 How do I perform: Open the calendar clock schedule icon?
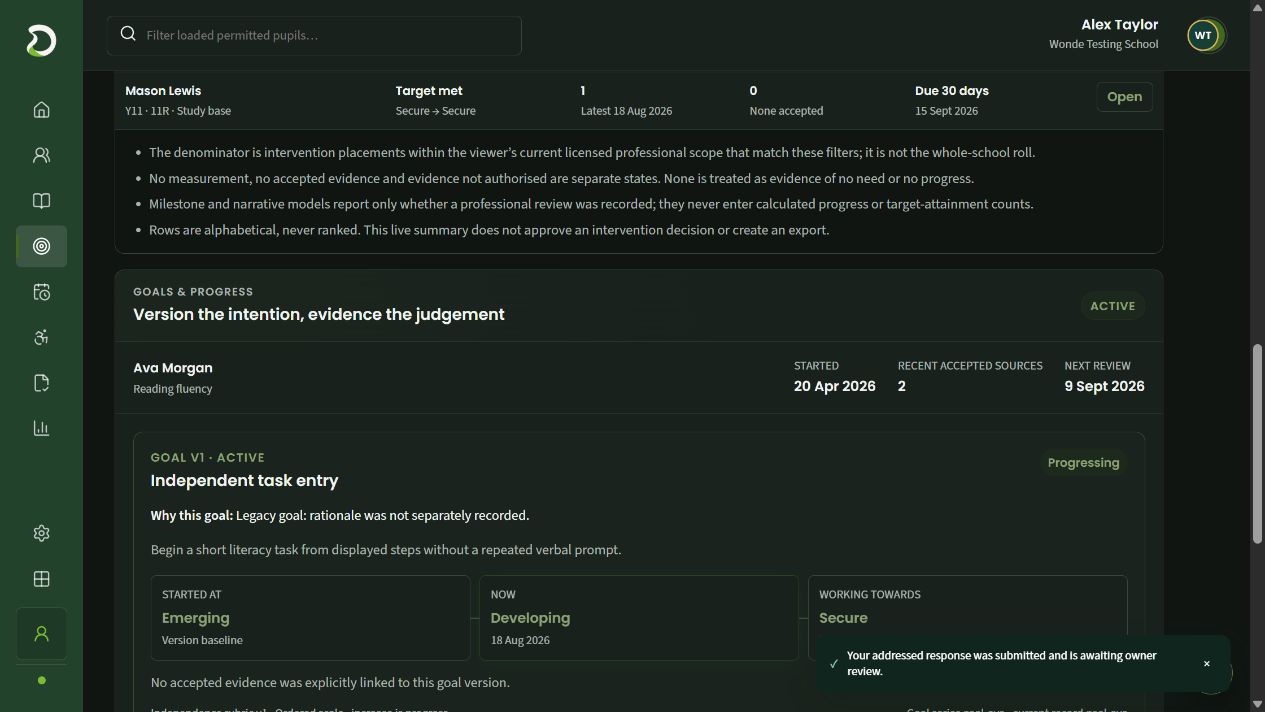click(x=41, y=292)
